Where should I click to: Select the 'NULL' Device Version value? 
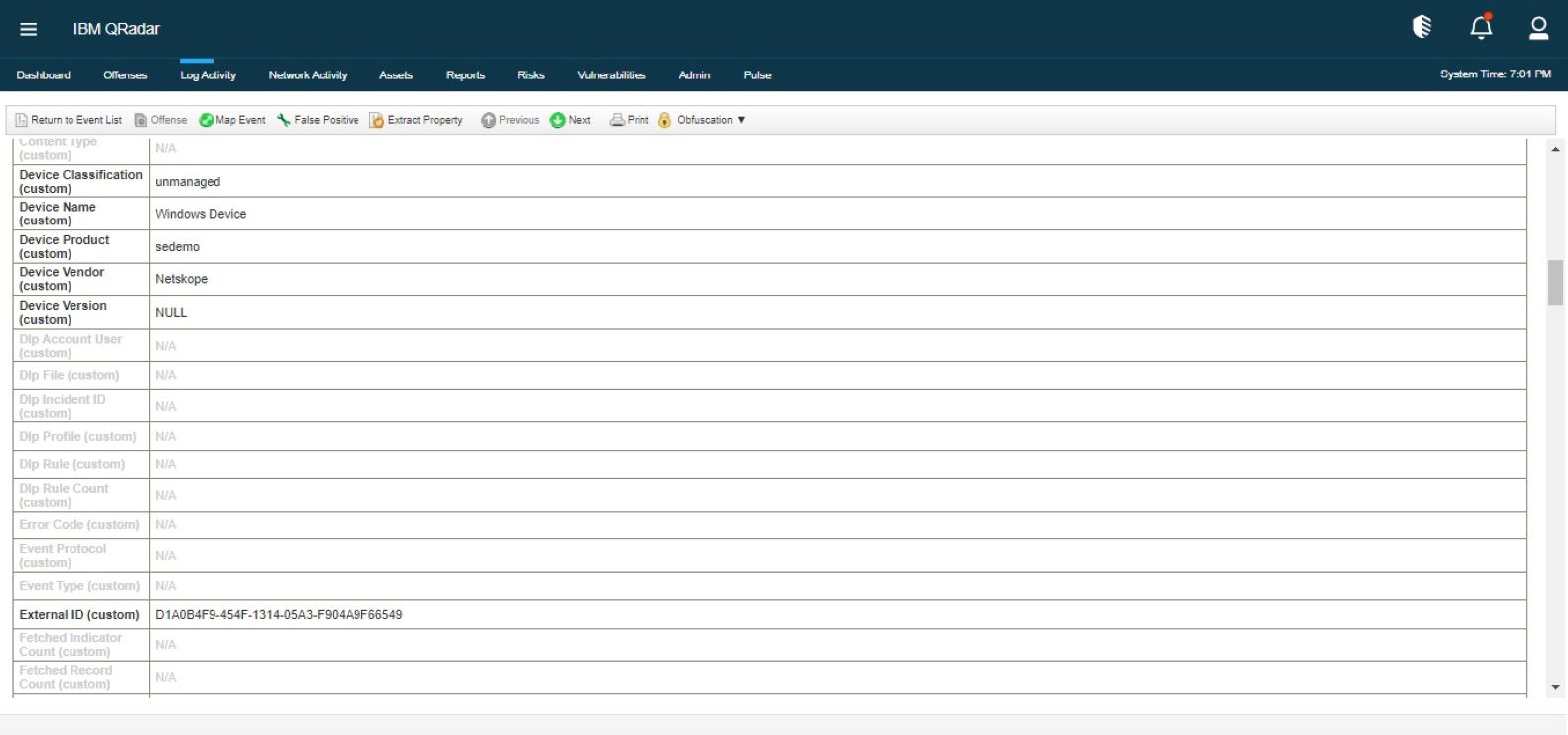pyautogui.click(x=171, y=312)
